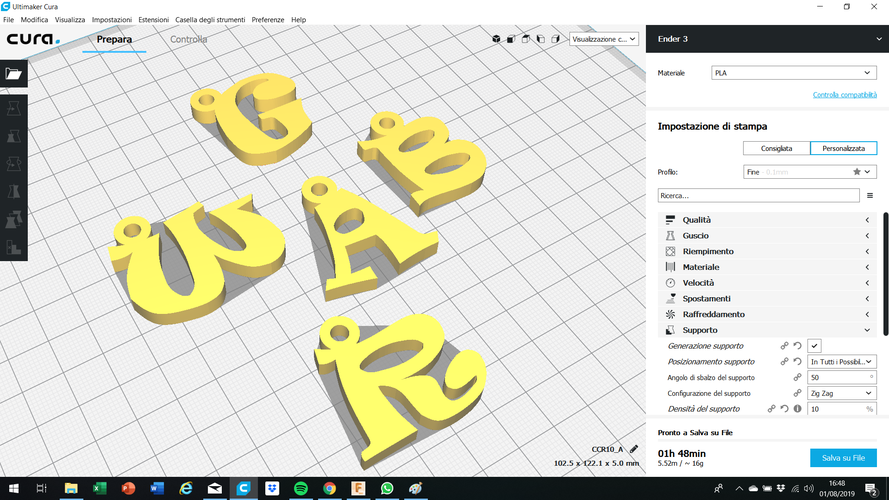Viewport: 889px width, 500px height.
Task: Open the Profilo Fine dropdown
Action: 810,172
